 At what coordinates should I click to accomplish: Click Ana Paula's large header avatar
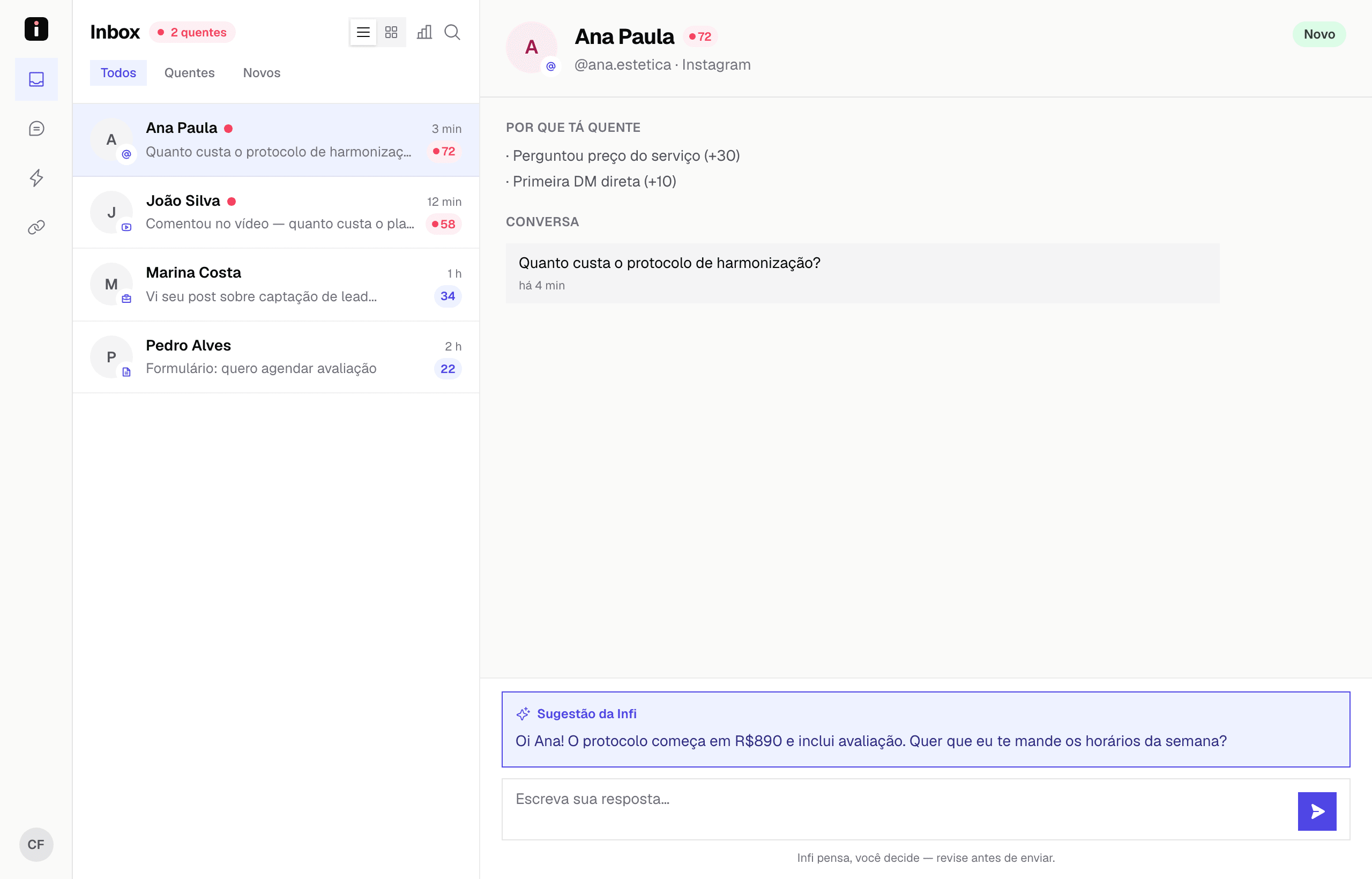[x=531, y=47]
